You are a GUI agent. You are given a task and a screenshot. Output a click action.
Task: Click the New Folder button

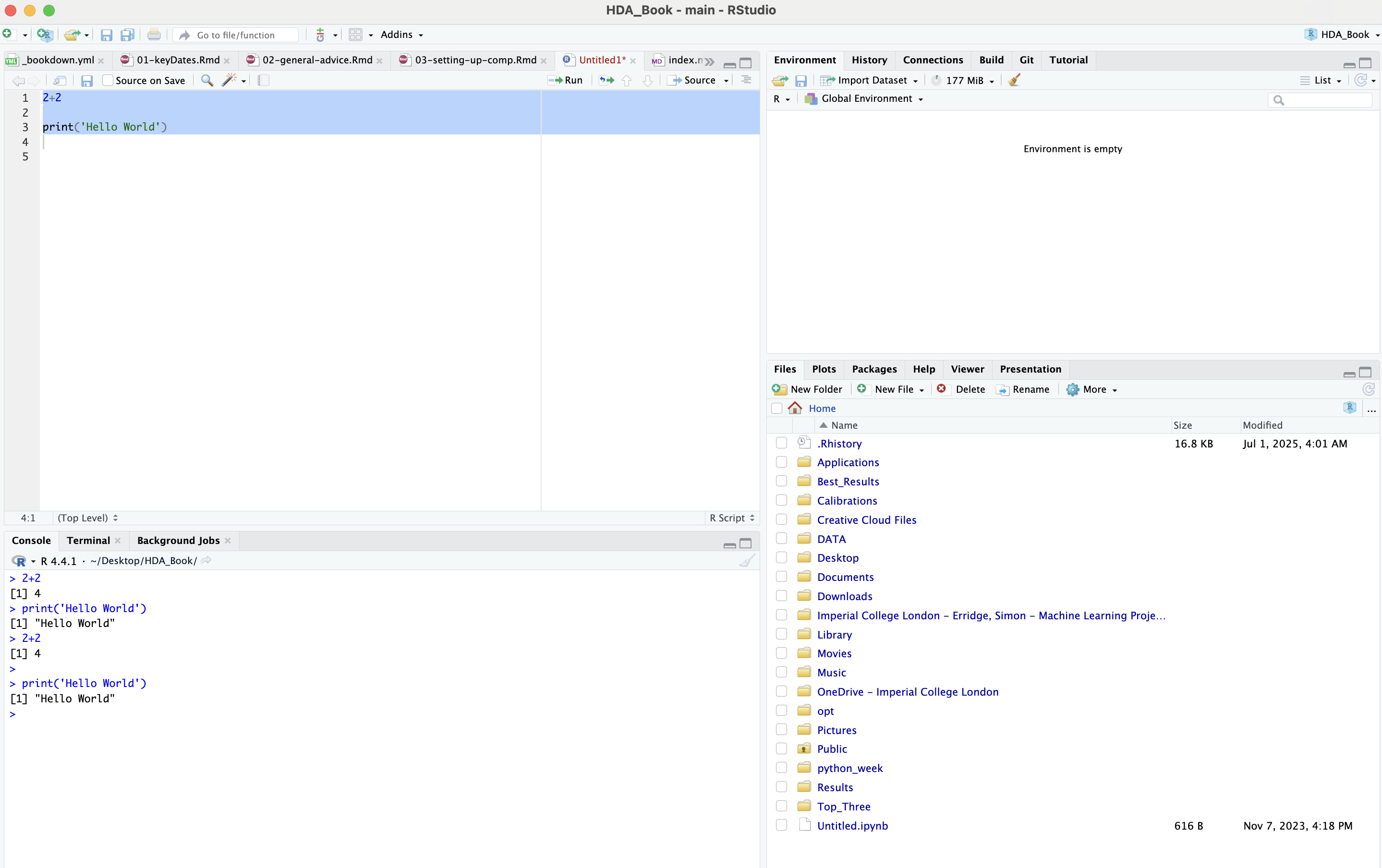click(x=808, y=389)
